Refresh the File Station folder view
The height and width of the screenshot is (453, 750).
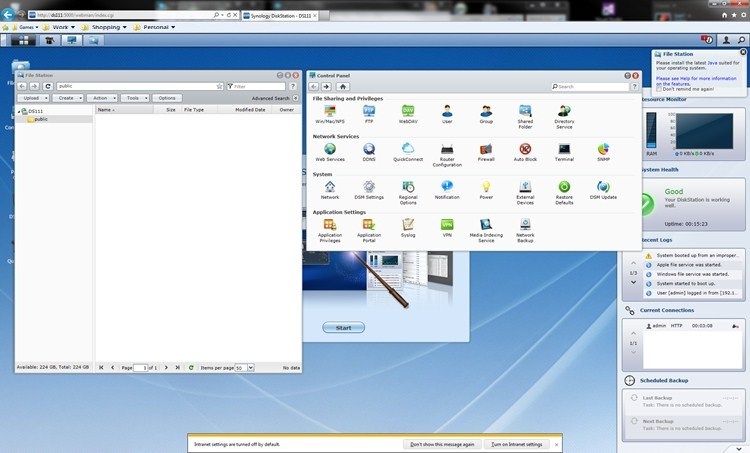(48, 86)
